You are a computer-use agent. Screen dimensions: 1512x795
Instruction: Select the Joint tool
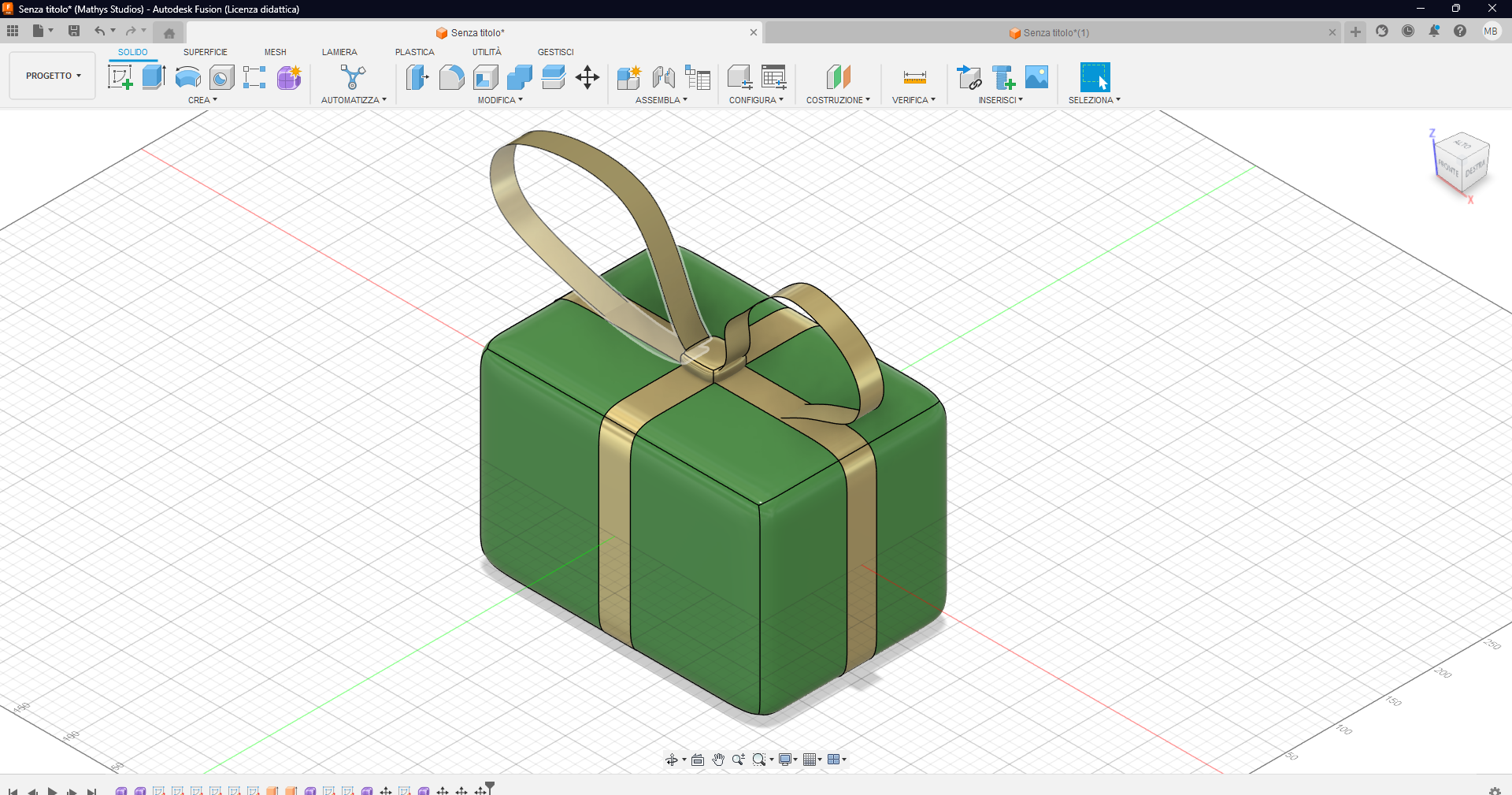tap(663, 77)
